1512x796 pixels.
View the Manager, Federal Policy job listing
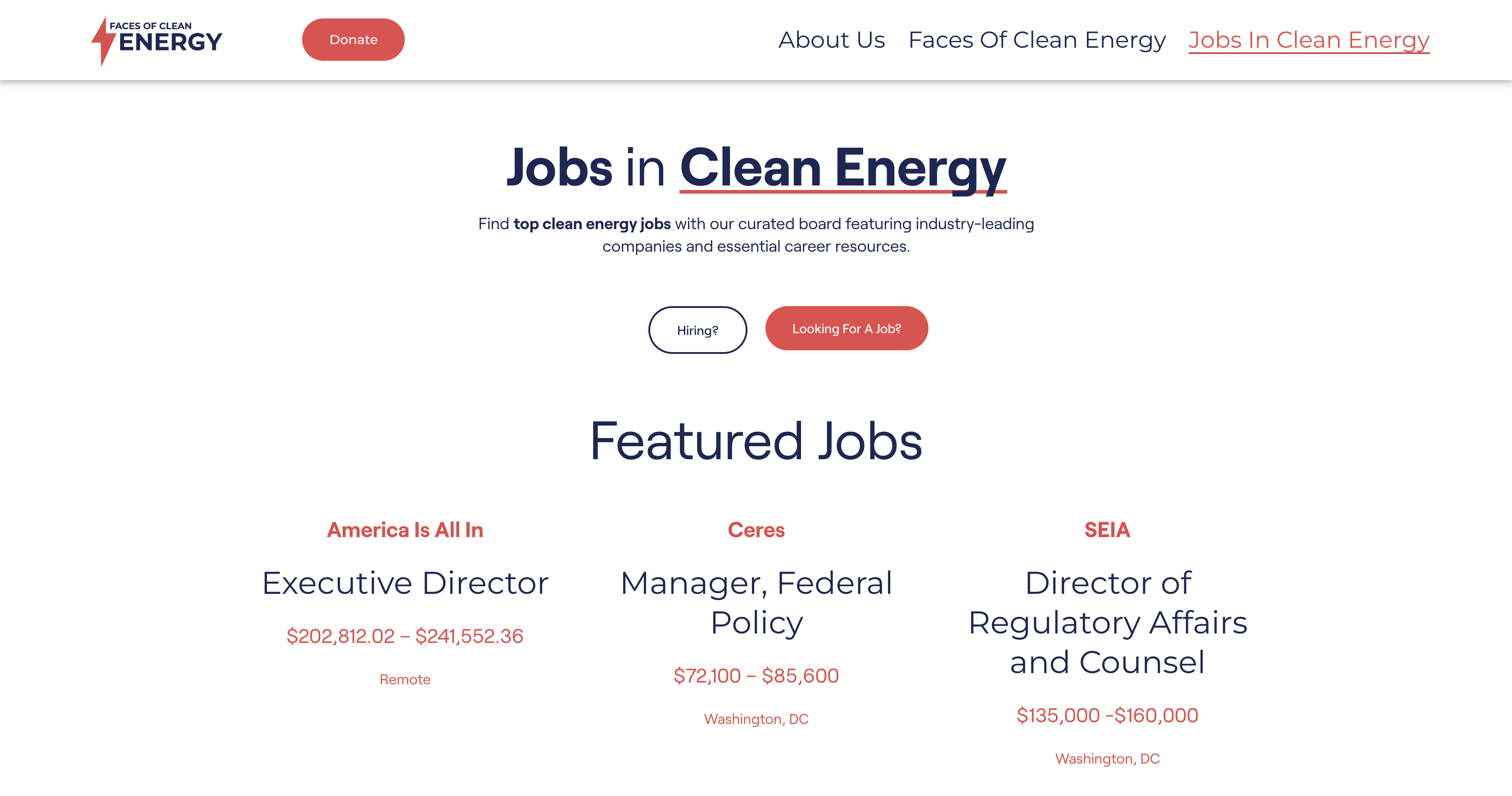pyautogui.click(x=756, y=602)
